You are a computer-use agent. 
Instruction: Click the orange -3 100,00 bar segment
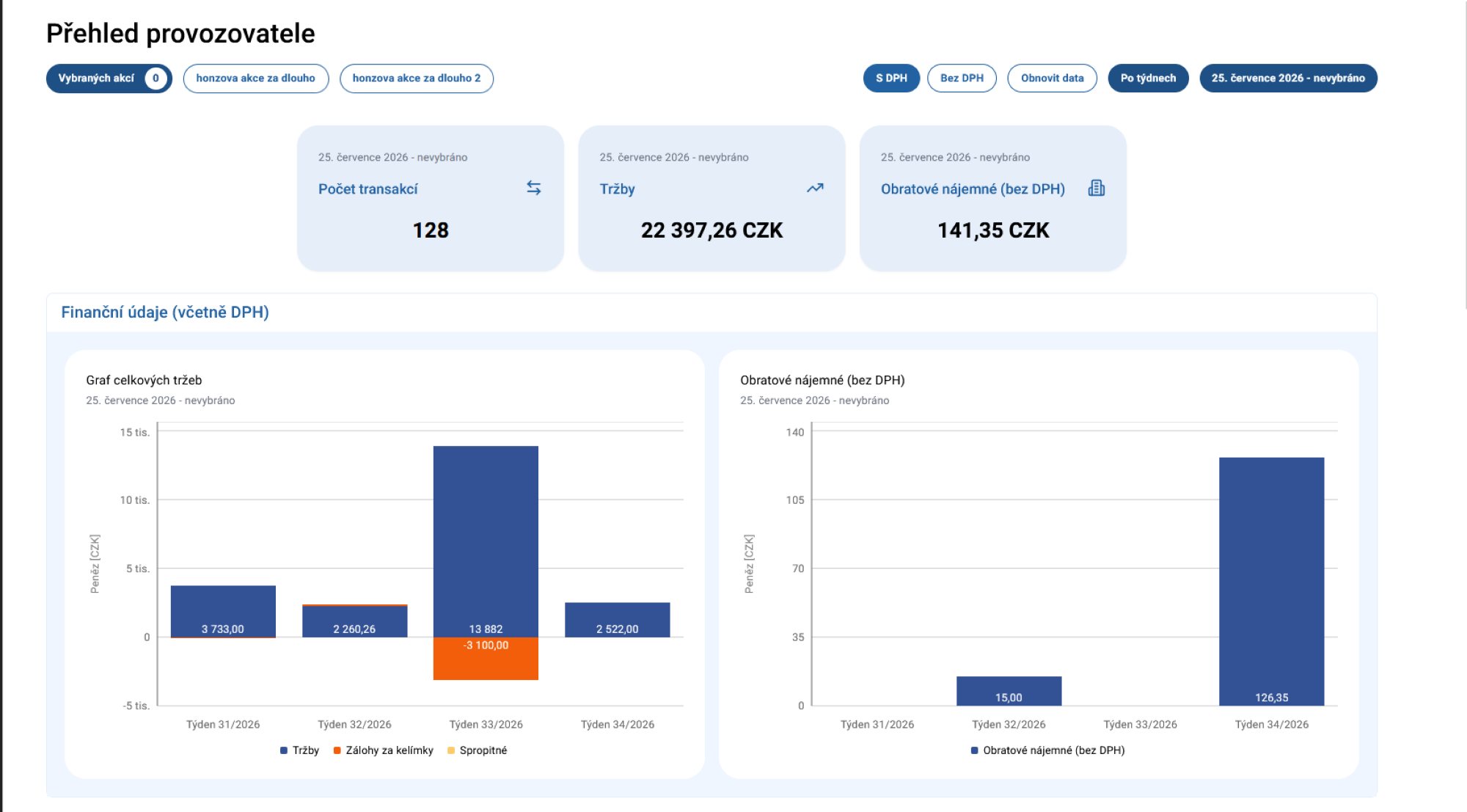pyautogui.click(x=486, y=659)
